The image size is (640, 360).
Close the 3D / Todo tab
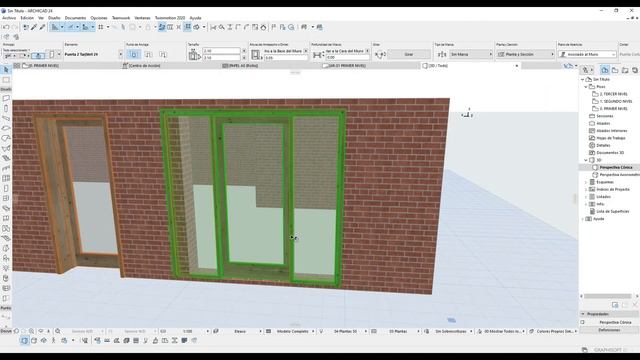click(x=517, y=66)
